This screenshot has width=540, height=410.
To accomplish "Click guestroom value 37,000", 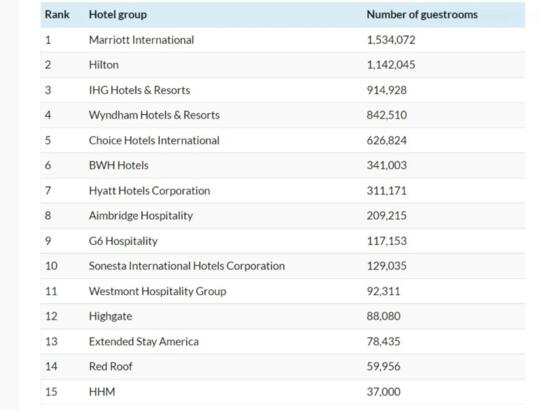I will click(383, 391).
